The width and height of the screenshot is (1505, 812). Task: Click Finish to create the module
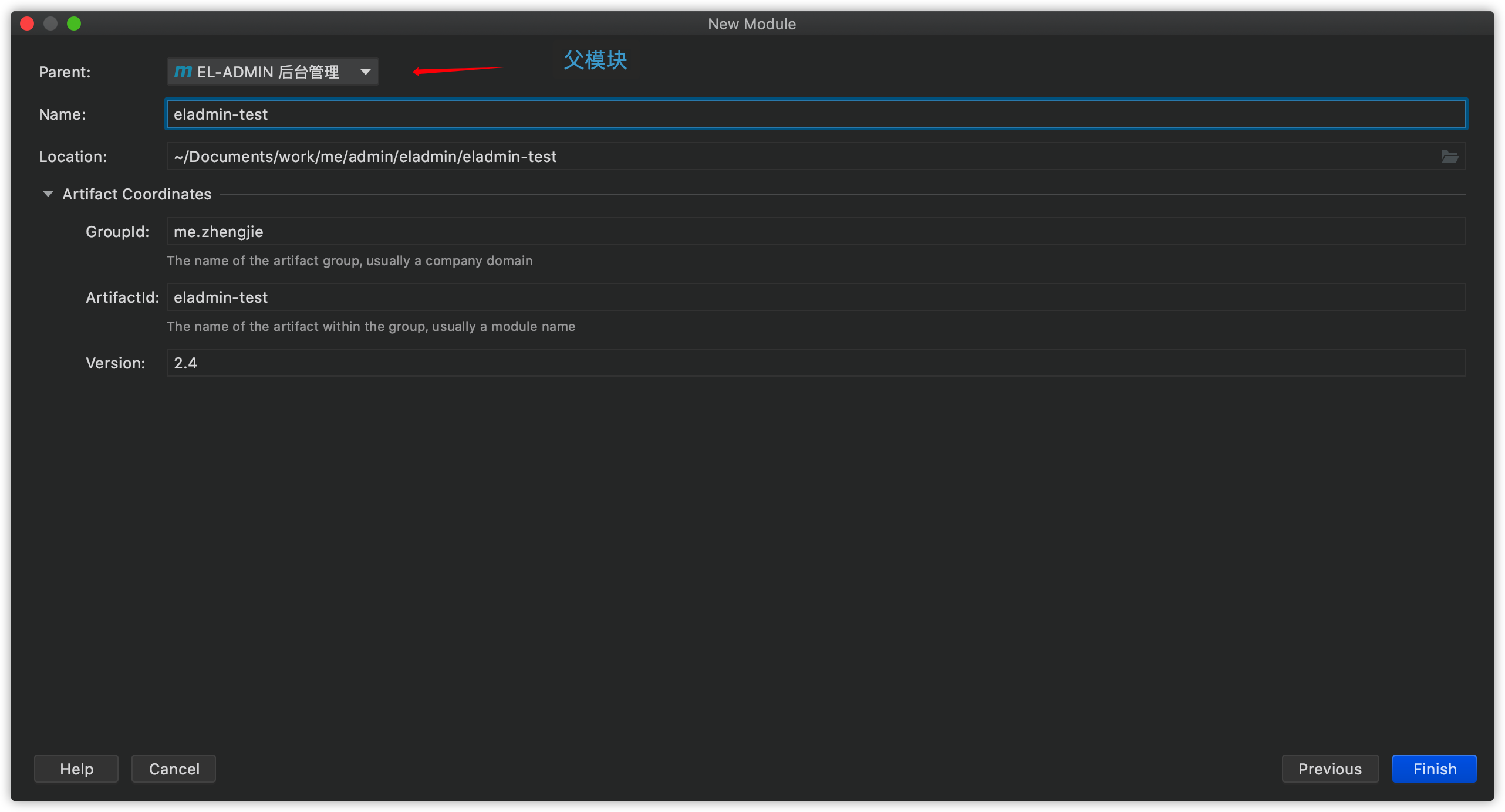tap(1433, 768)
